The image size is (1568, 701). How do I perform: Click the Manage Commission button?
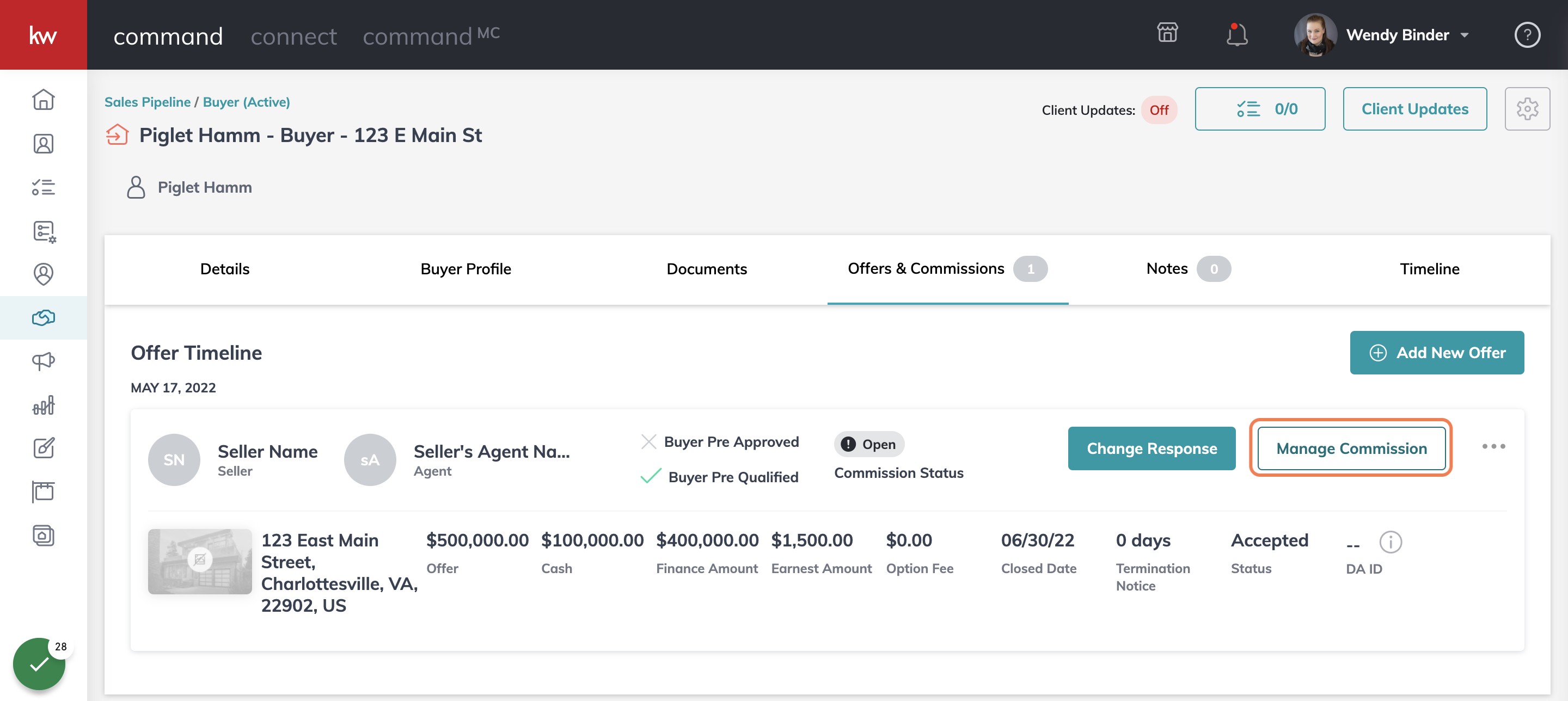1351,448
